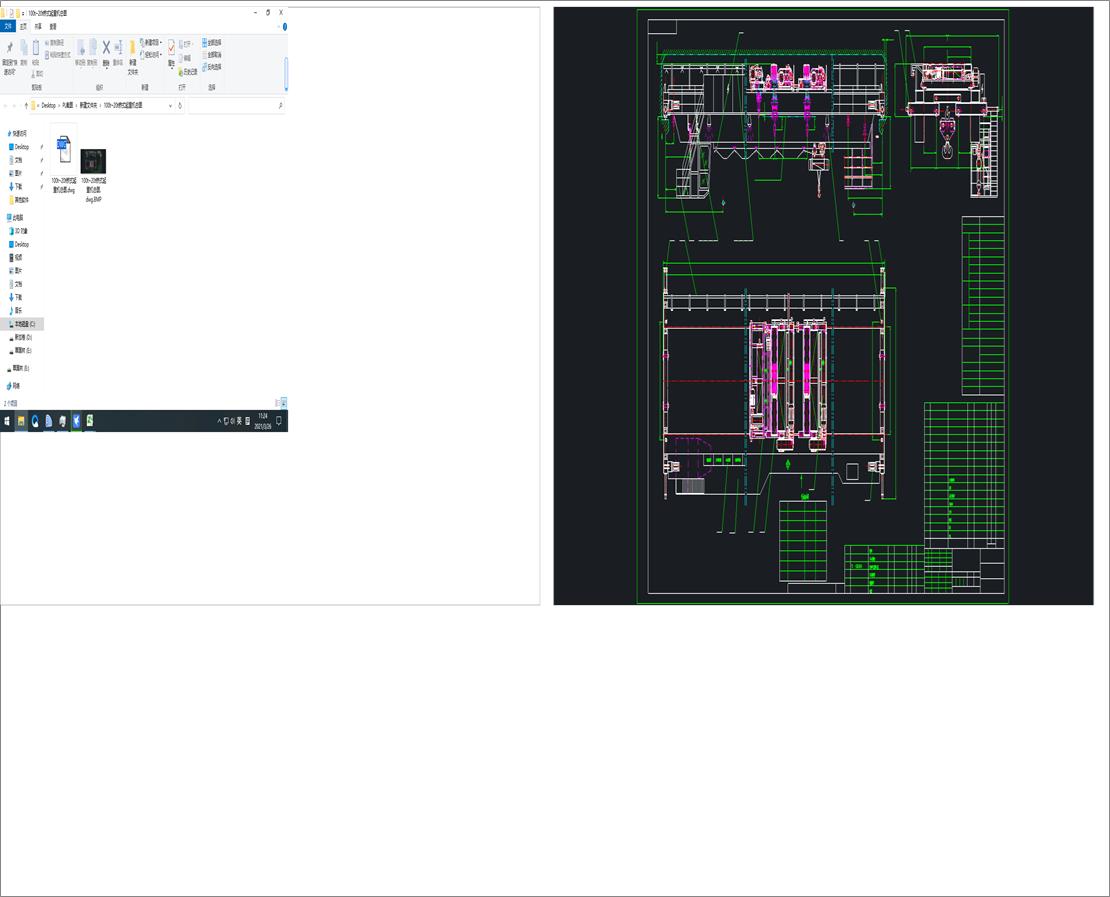Image resolution: width=1110 pixels, height=897 pixels.
Task: Toggle the IME language indicator in the tray
Action: tap(239, 421)
